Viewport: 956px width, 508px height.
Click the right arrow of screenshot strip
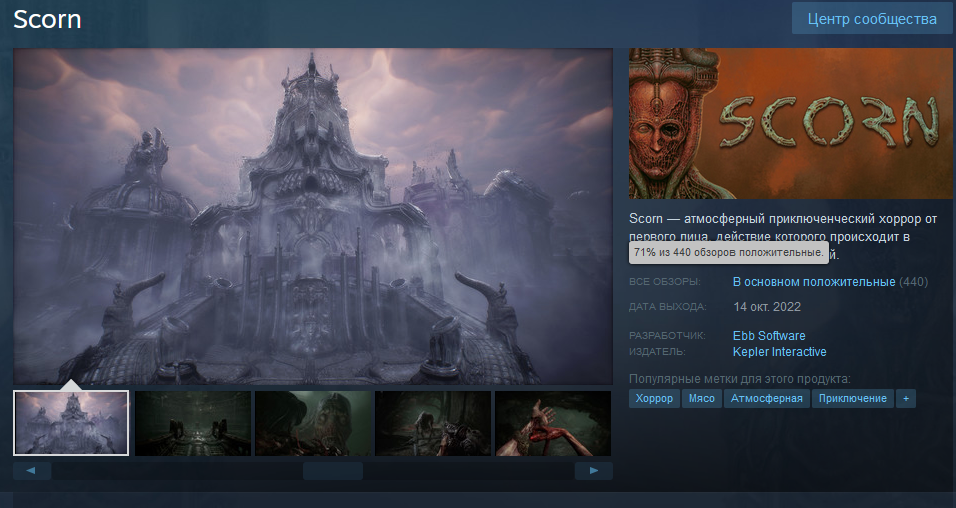coord(593,471)
